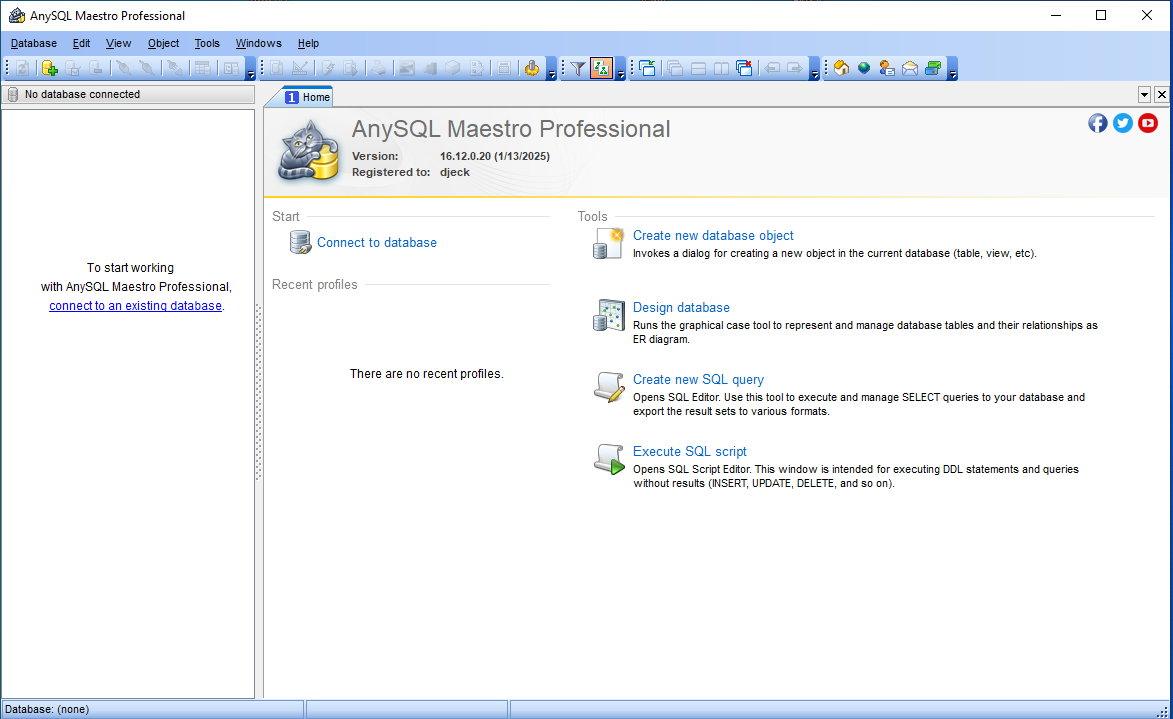Click the There are no recent profiles text
This screenshot has width=1173, height=719.
click(426, 373)
